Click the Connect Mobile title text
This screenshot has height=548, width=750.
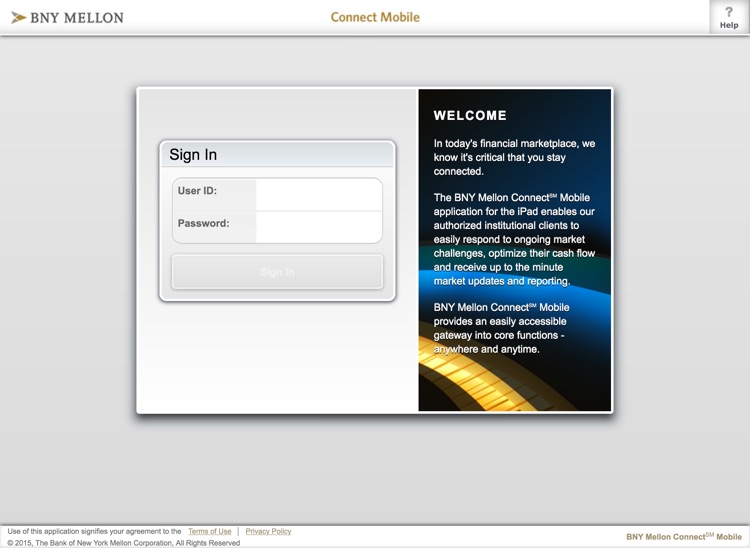click(x=375, y=17)
